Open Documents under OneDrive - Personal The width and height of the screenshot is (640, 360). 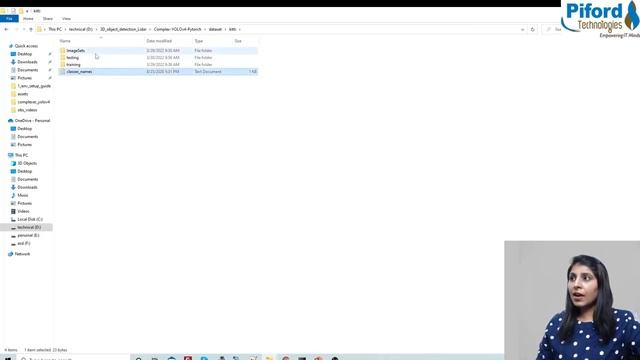coord(27,137)
